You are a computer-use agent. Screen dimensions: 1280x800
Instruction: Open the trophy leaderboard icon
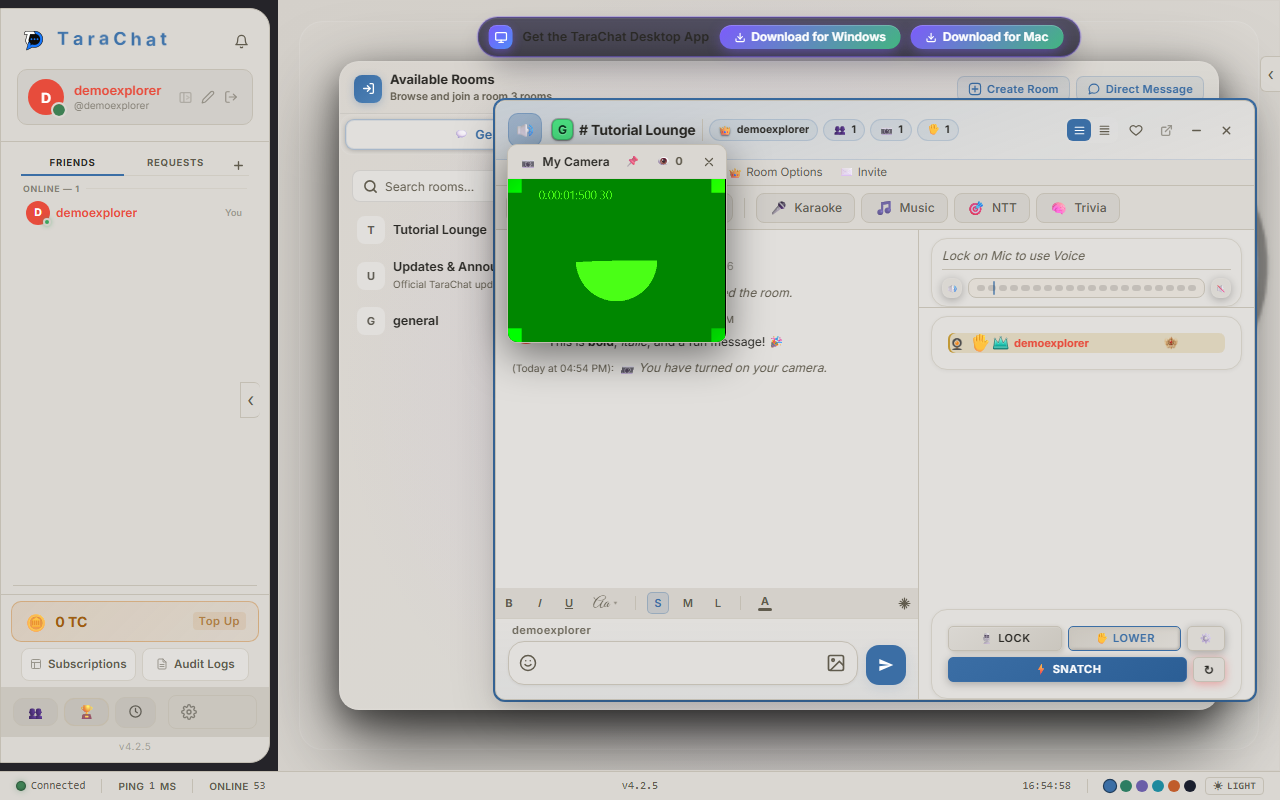pos(87,712)
